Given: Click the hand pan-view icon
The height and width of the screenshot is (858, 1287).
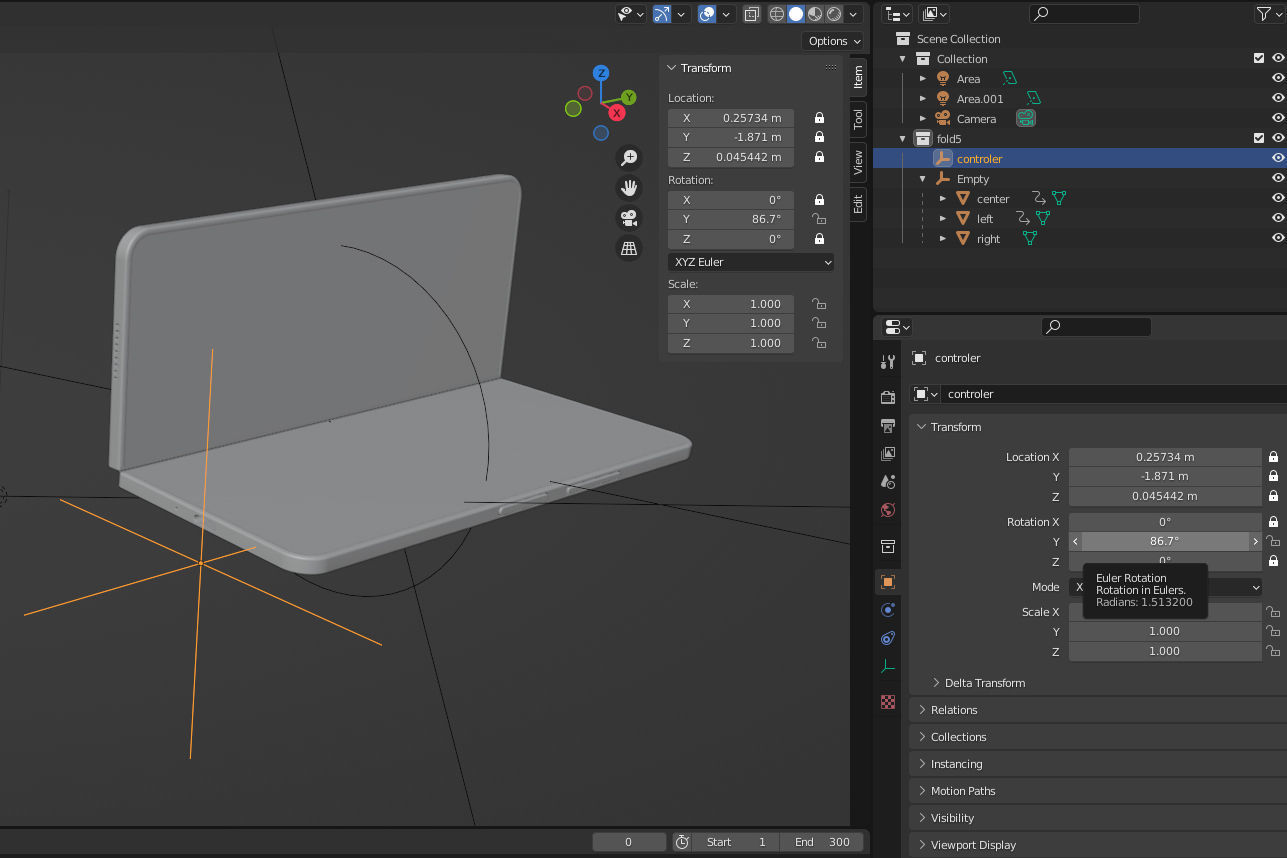Looking at the screenshot, I should [x=629, y=187].
